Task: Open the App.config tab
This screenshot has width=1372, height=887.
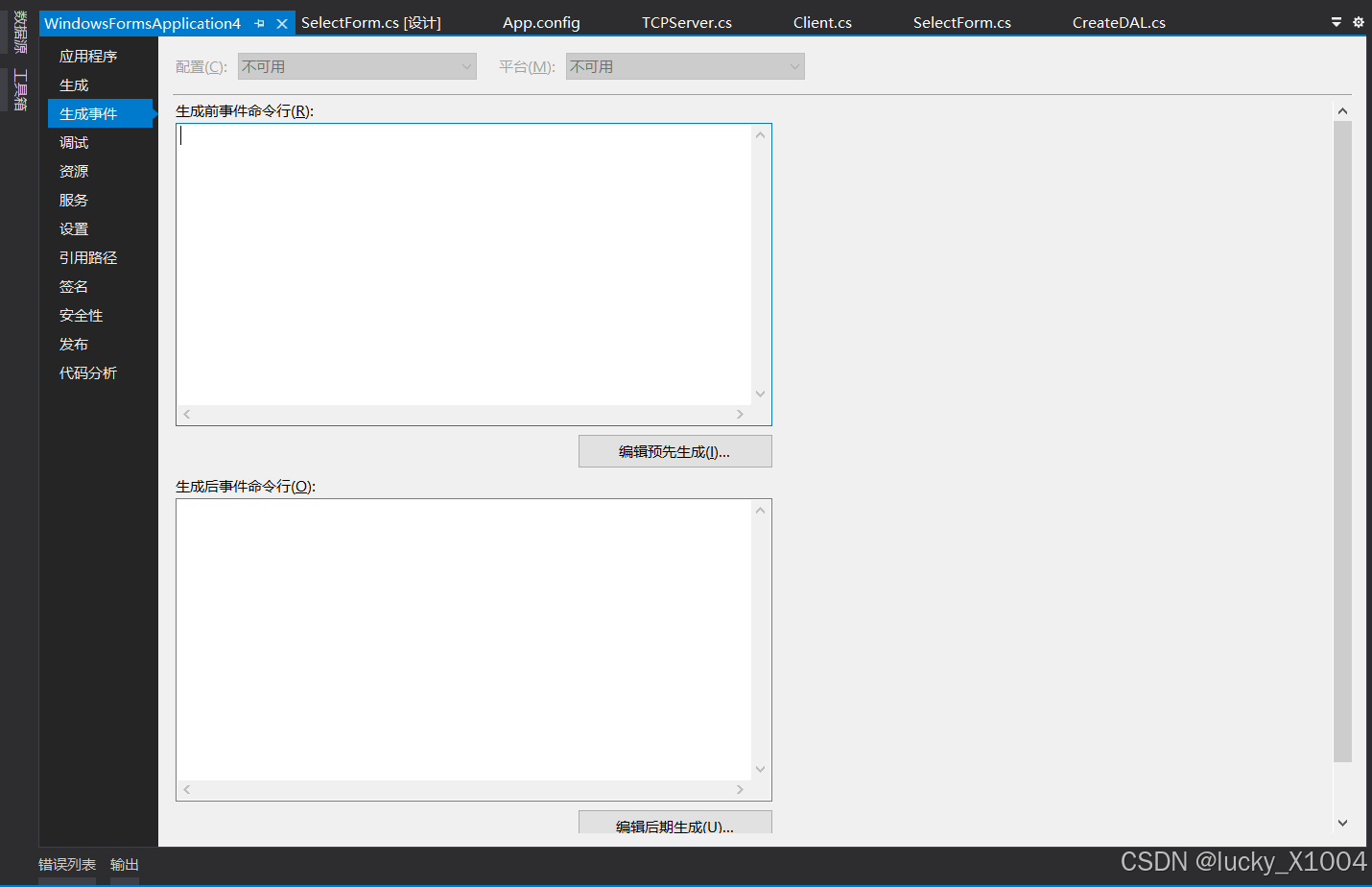Action: click(x=540, y=21)
